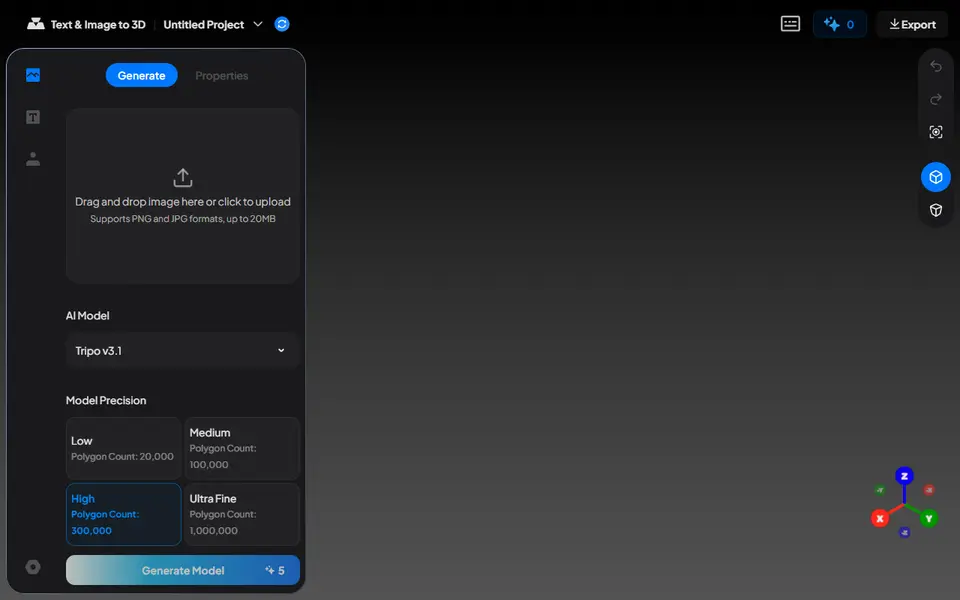
Task: Click the small dim red negative-X gizmo handle
Action: [x=929, y=490]
